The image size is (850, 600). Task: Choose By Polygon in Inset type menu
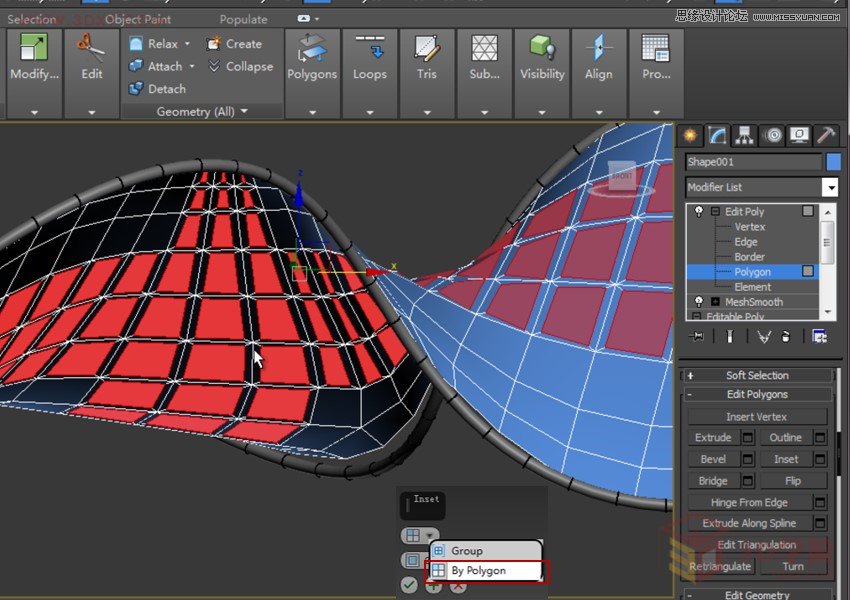(486, 571)
